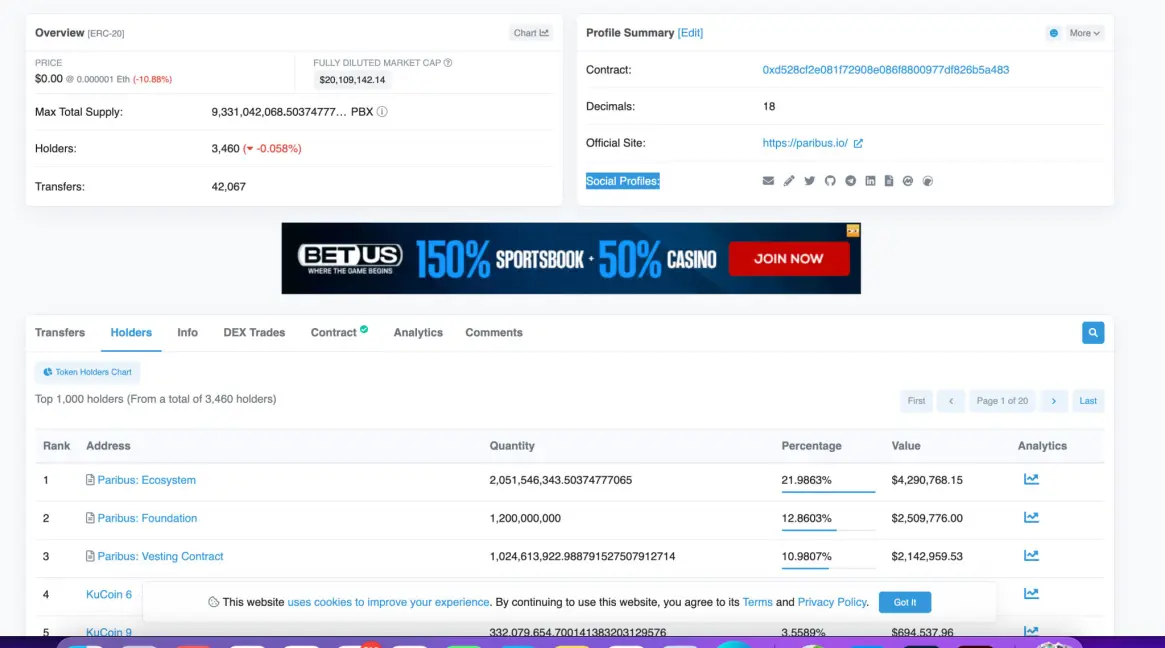Click the $20,109,142.14 market cap value
Screen dimensions: 1165x648
tap(352, 80)
